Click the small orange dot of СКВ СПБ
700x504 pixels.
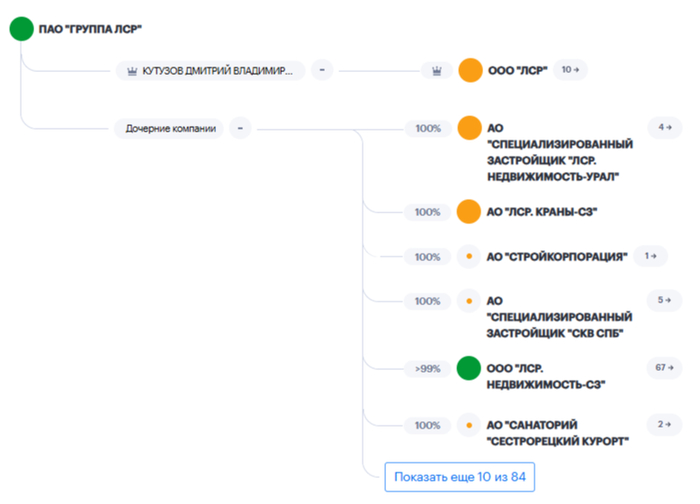coord(469,300)
